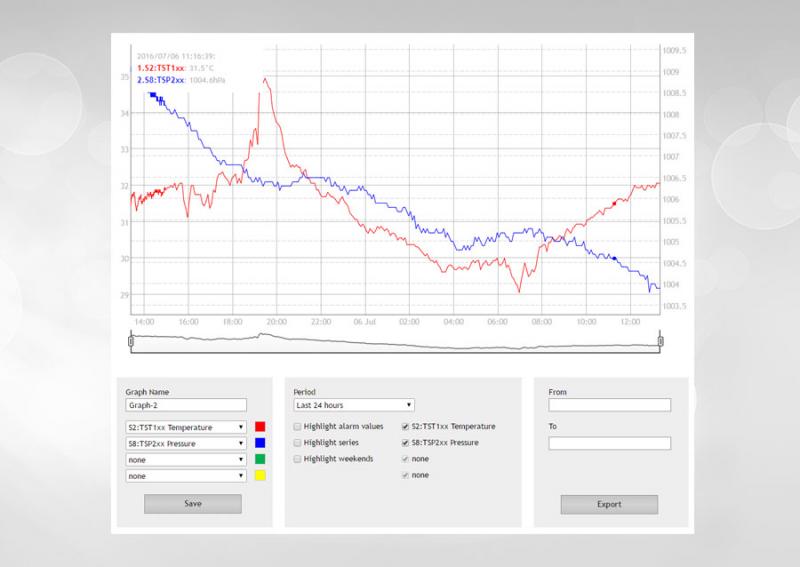Click the From date input field

click(x=609, y=406)
